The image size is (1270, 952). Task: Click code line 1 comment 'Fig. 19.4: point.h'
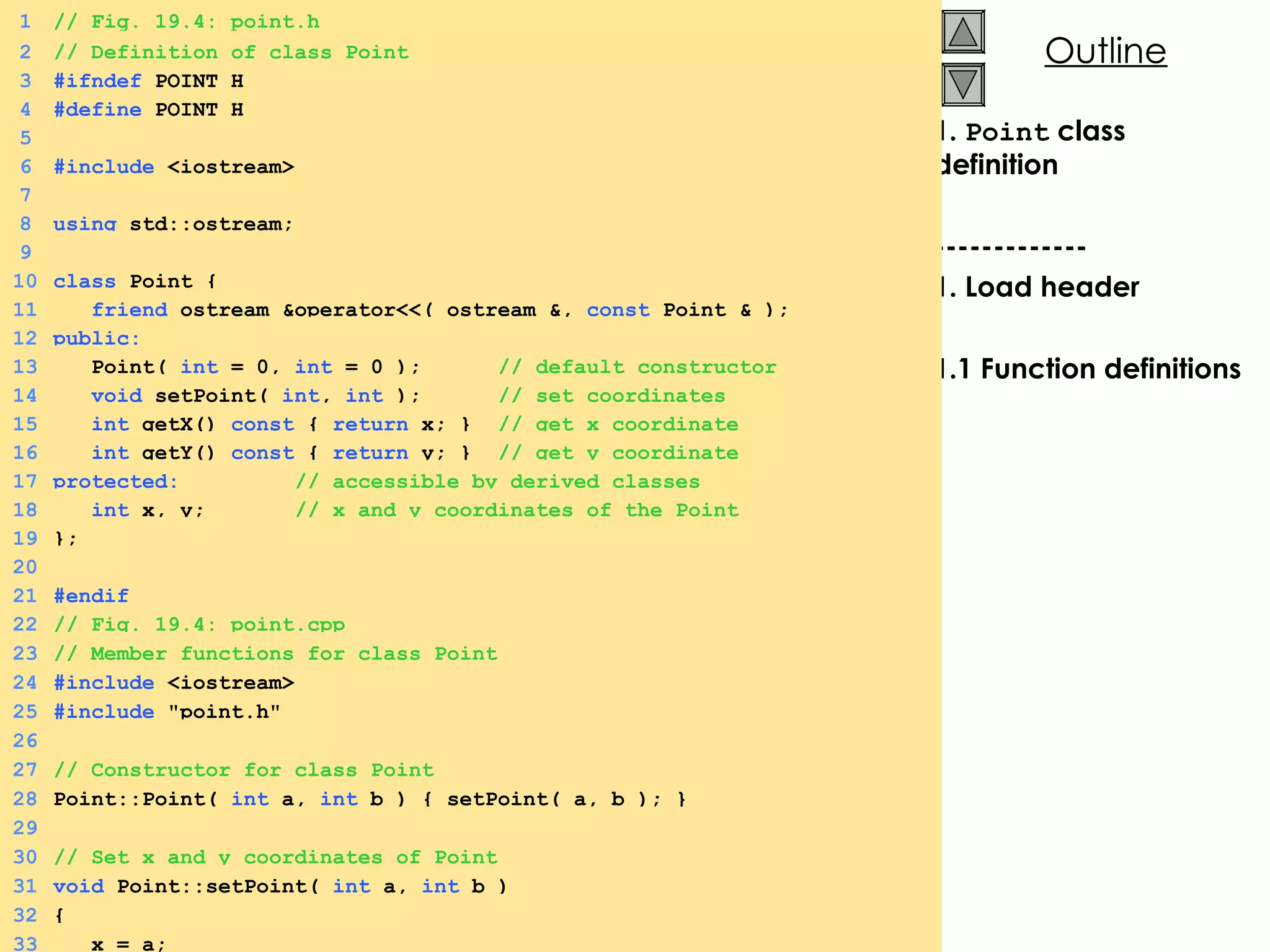coord(187,22)
